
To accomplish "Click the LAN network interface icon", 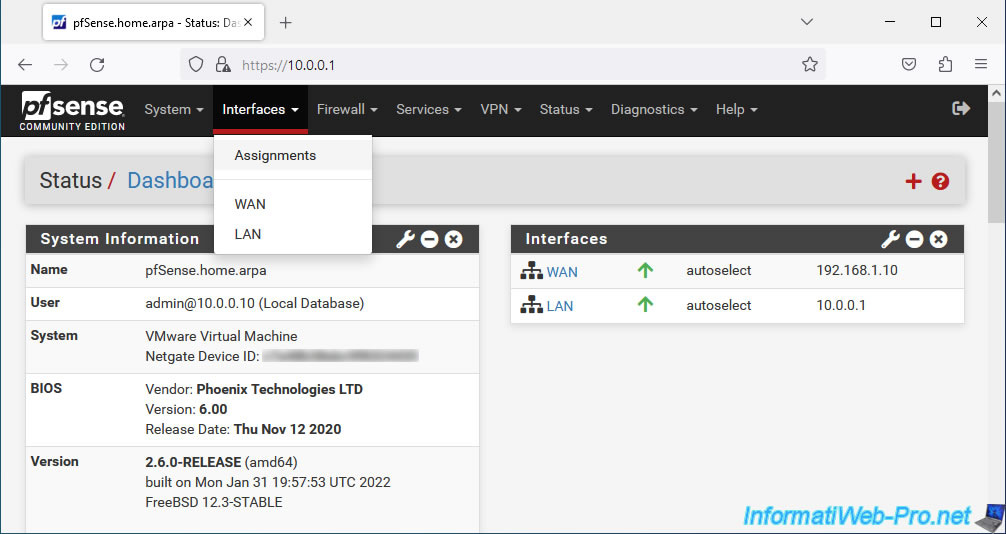I will click(531, 306).
